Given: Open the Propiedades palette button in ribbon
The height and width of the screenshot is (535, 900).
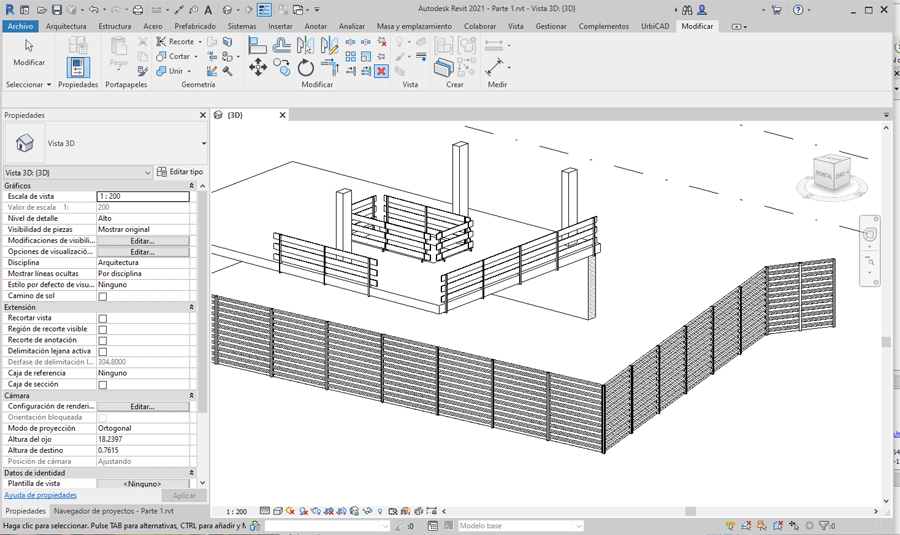Looking at the screenshot, I should (78, 66).
